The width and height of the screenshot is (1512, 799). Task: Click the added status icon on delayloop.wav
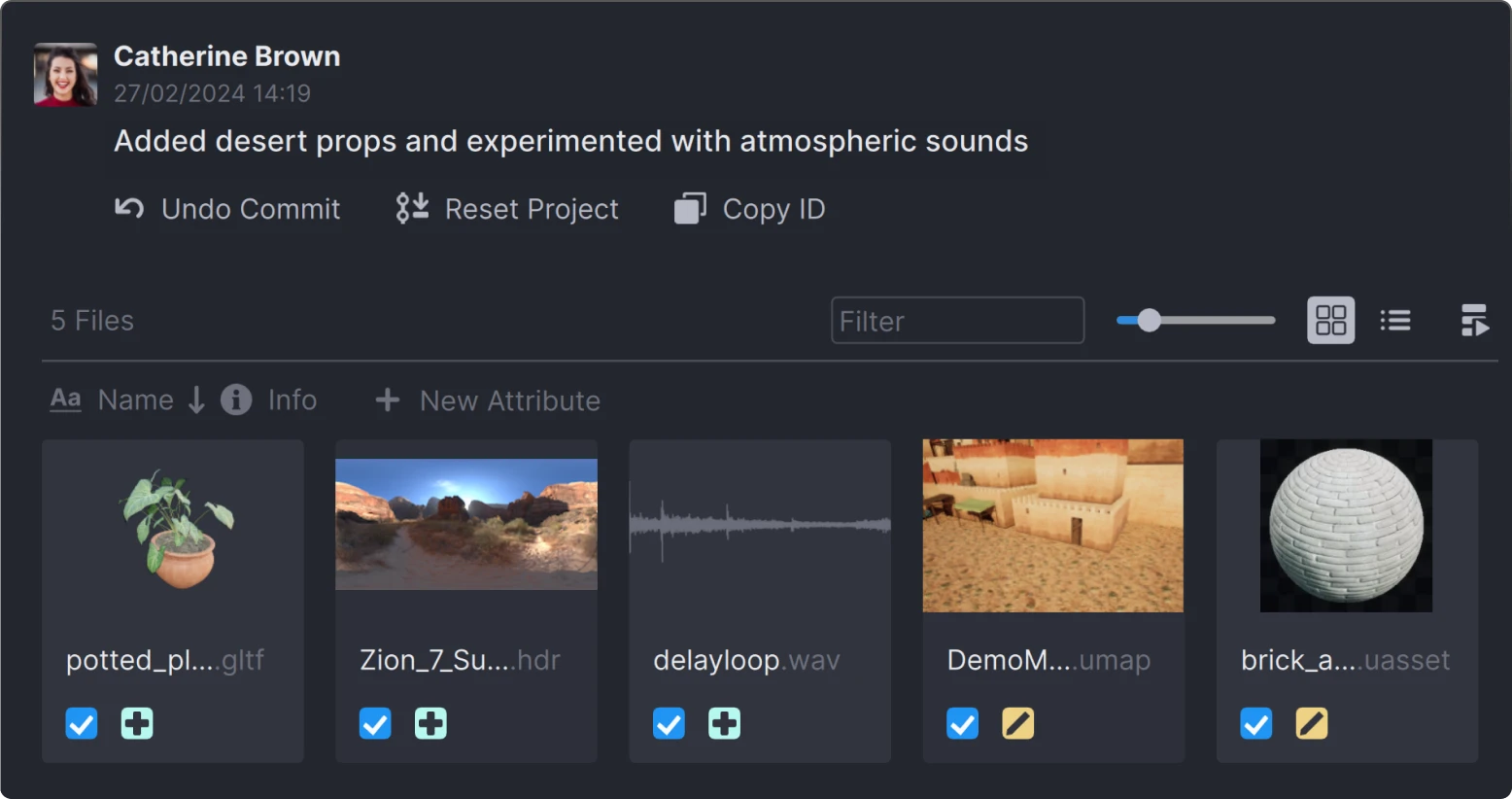coord(724,723)
